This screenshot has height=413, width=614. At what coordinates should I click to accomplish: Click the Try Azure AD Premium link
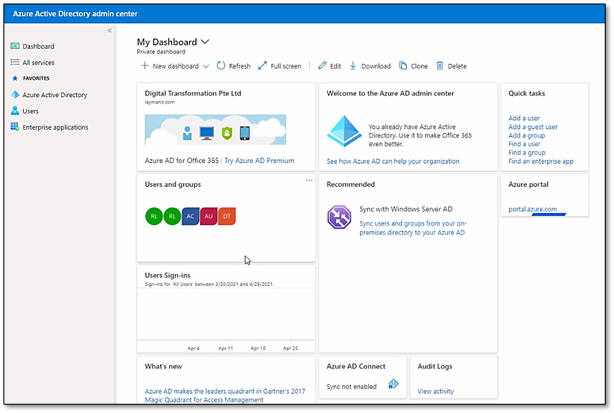(259, 161)
